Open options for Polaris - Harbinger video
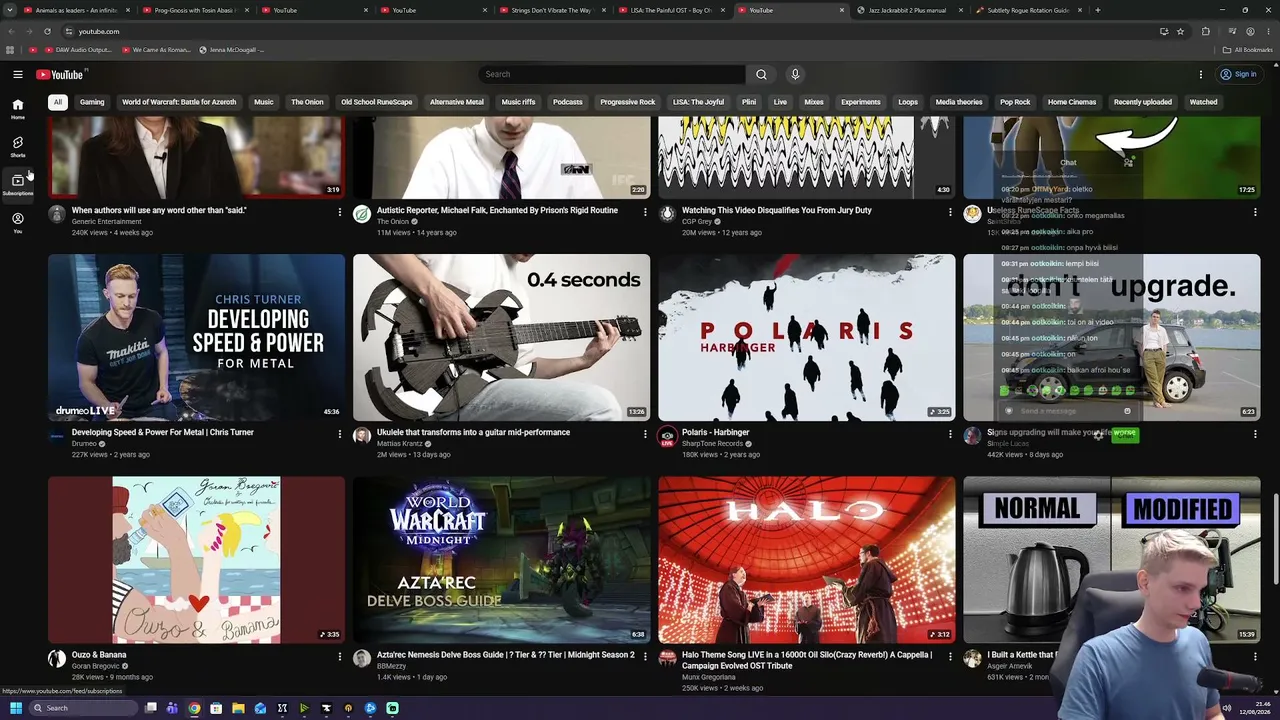Image resolution: width=1280 pixels, height=720 pixels. tap(950, 434)
